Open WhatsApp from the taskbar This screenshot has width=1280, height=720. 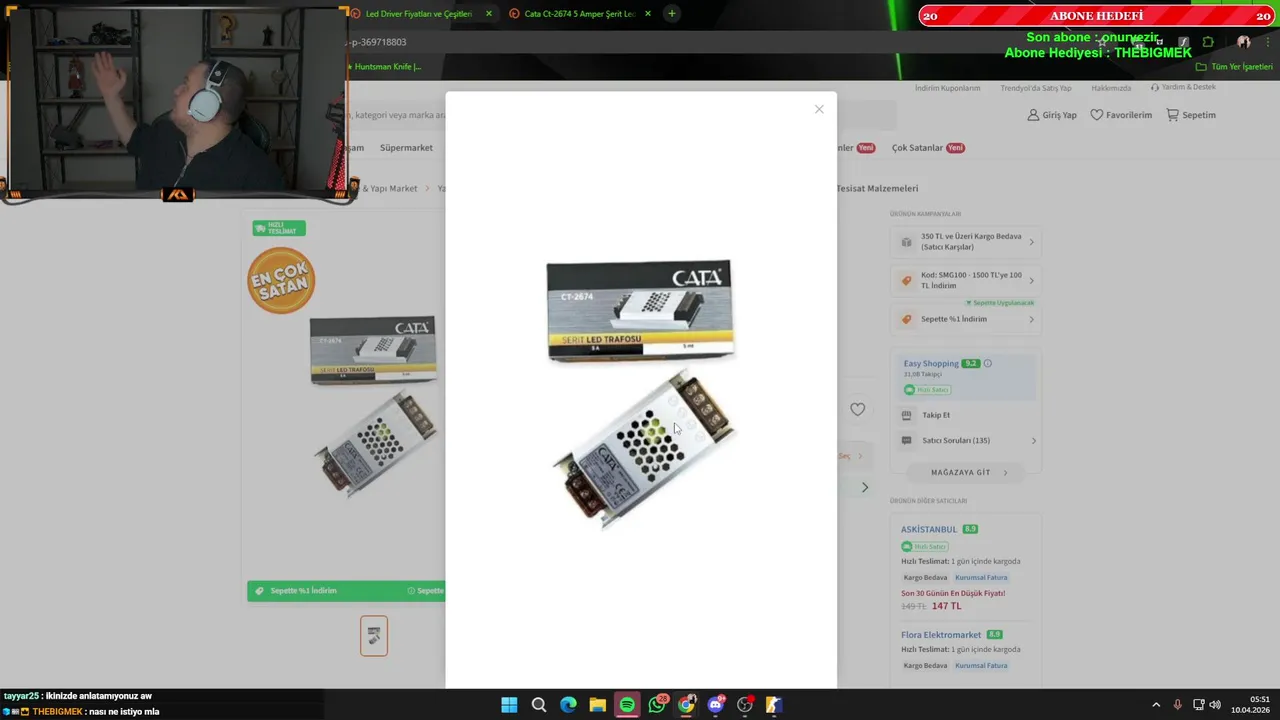pyautogui.click(x=657, y=705)
